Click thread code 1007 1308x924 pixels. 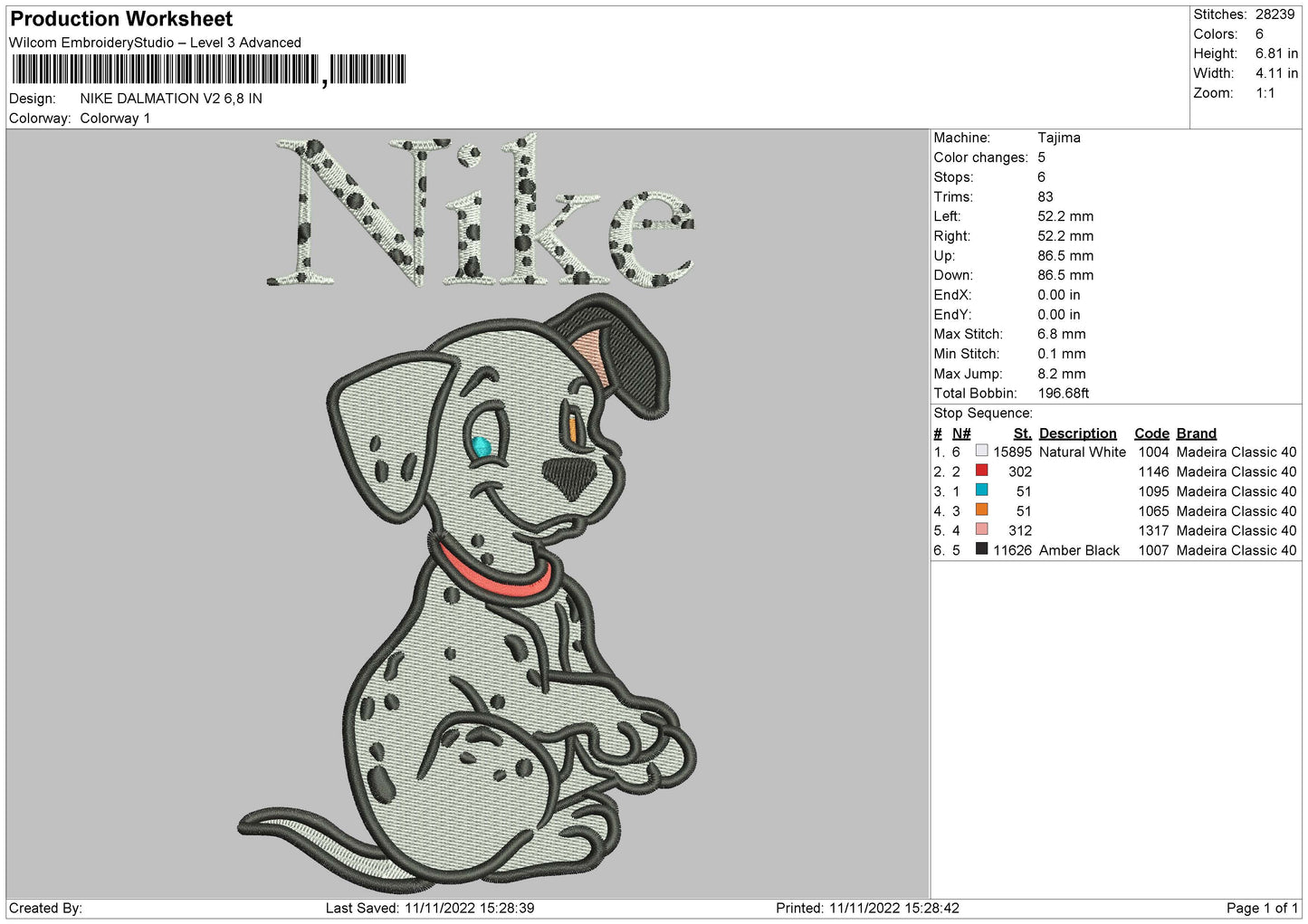(1153, 550)
